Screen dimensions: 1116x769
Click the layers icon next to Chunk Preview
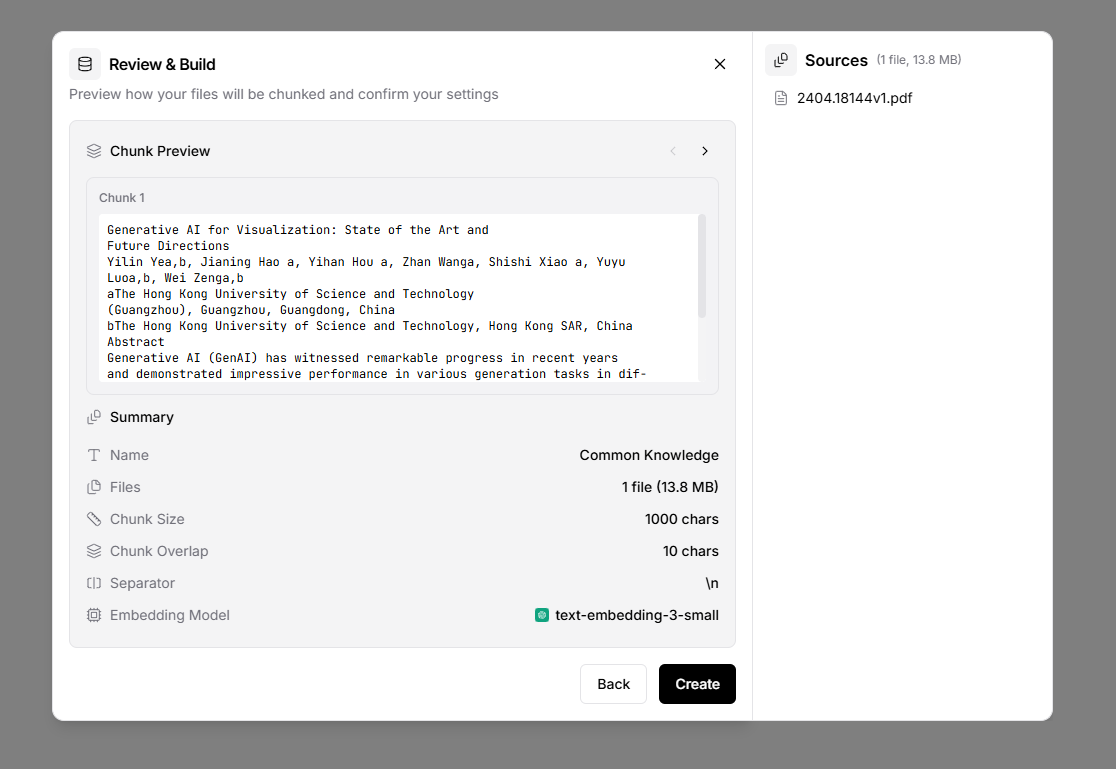94,151
